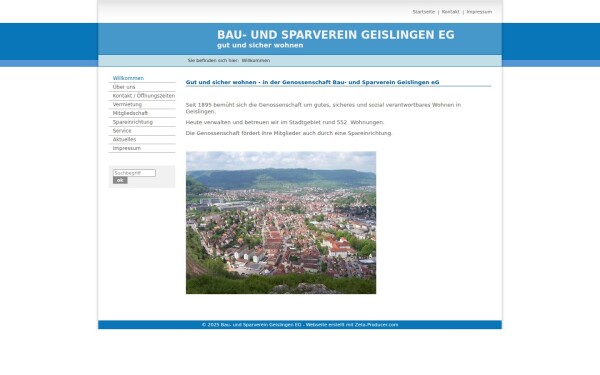Click the Geislingen aerial city photo
Screen dimensions: 600x375
pos(281,223)
